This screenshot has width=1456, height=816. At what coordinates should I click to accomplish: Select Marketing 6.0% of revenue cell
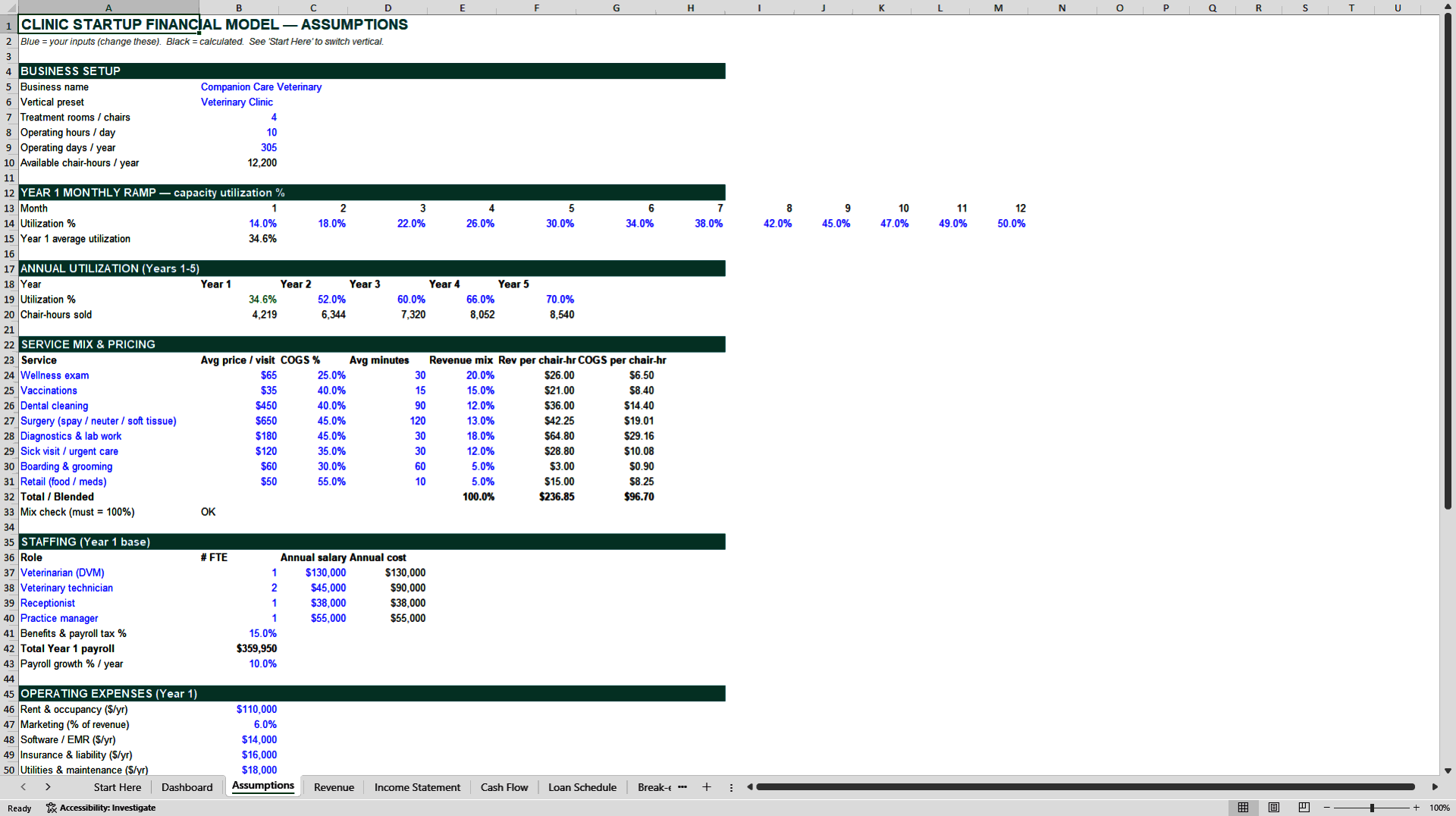pyautogui.click(x=239, y=724)
